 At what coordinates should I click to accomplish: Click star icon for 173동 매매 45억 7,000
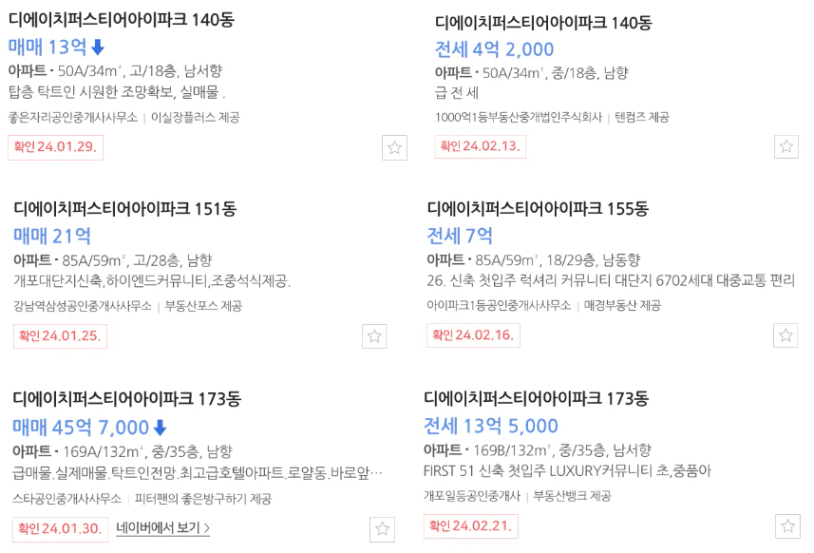[382, 529]
